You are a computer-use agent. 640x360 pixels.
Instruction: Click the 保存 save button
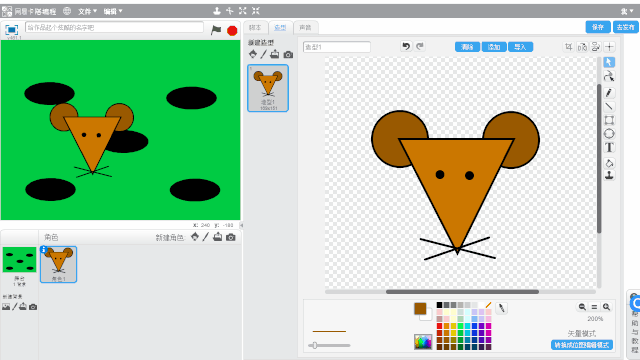pyautogui.click(x=598, y=27)
